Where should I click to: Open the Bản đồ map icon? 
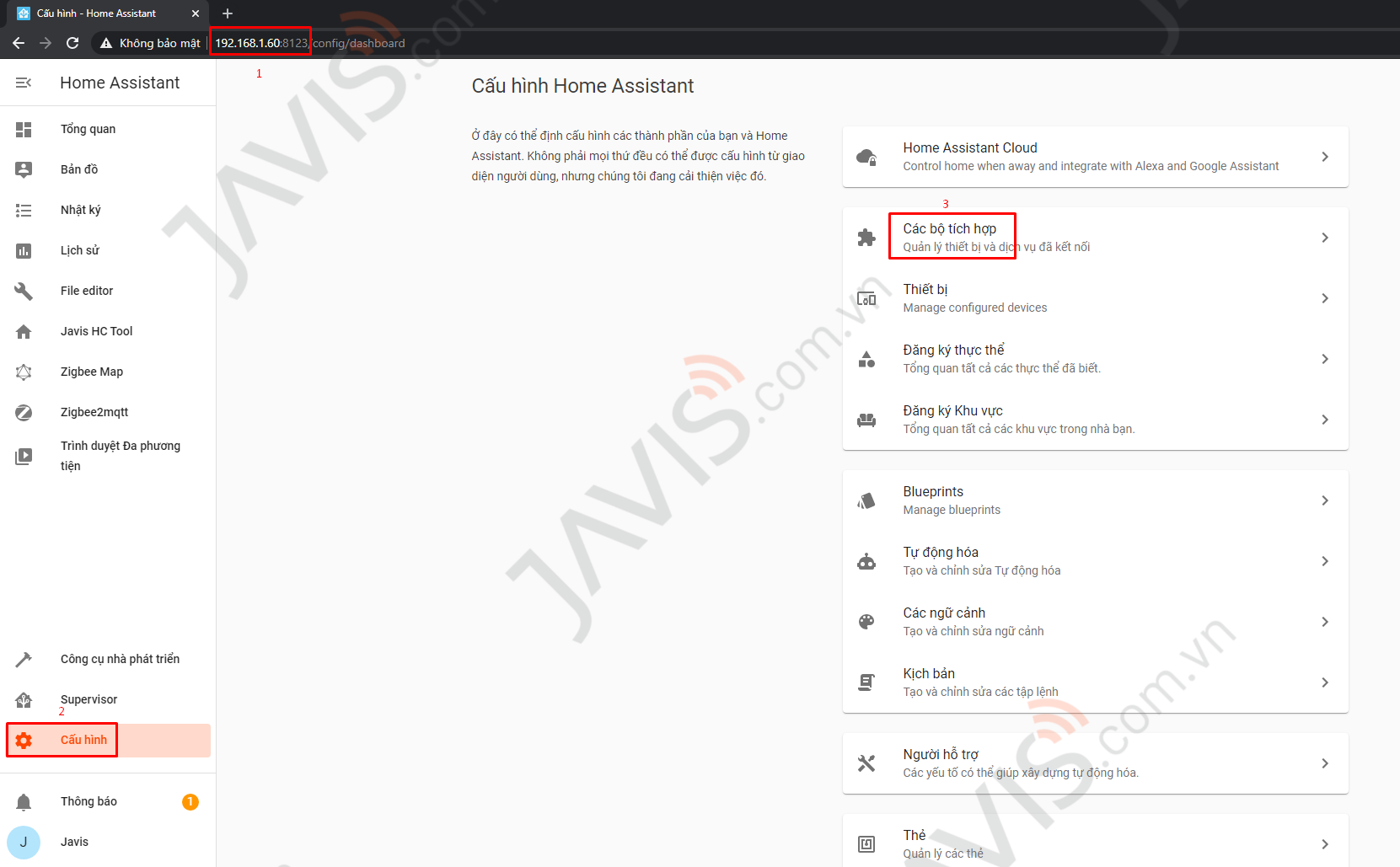tap(24, 169)
